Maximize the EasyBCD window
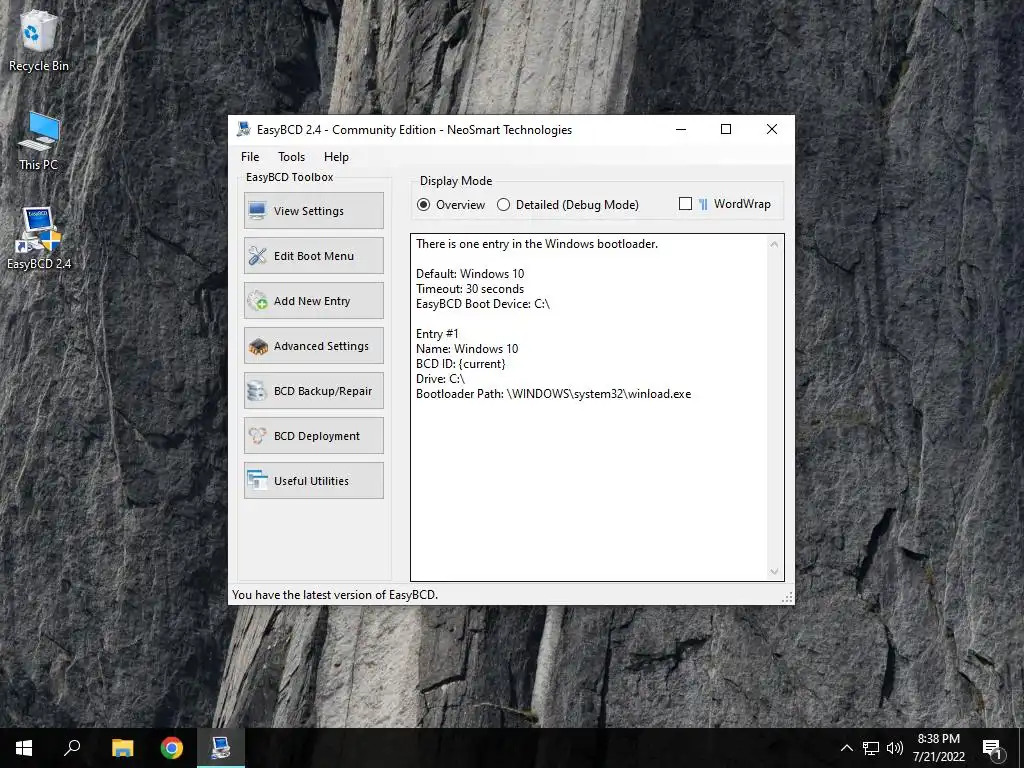Viewport: 1024px width, 768px height. tap(726, 129)
